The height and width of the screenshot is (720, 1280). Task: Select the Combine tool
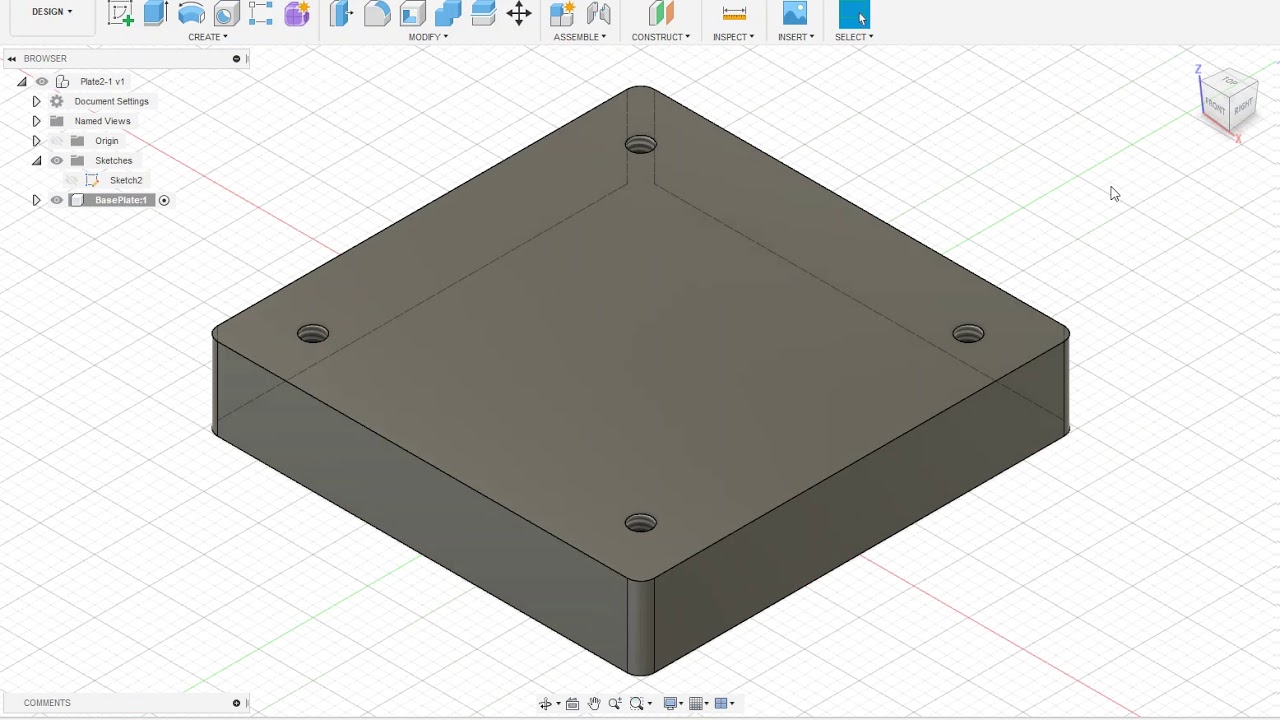pos(448,13)
